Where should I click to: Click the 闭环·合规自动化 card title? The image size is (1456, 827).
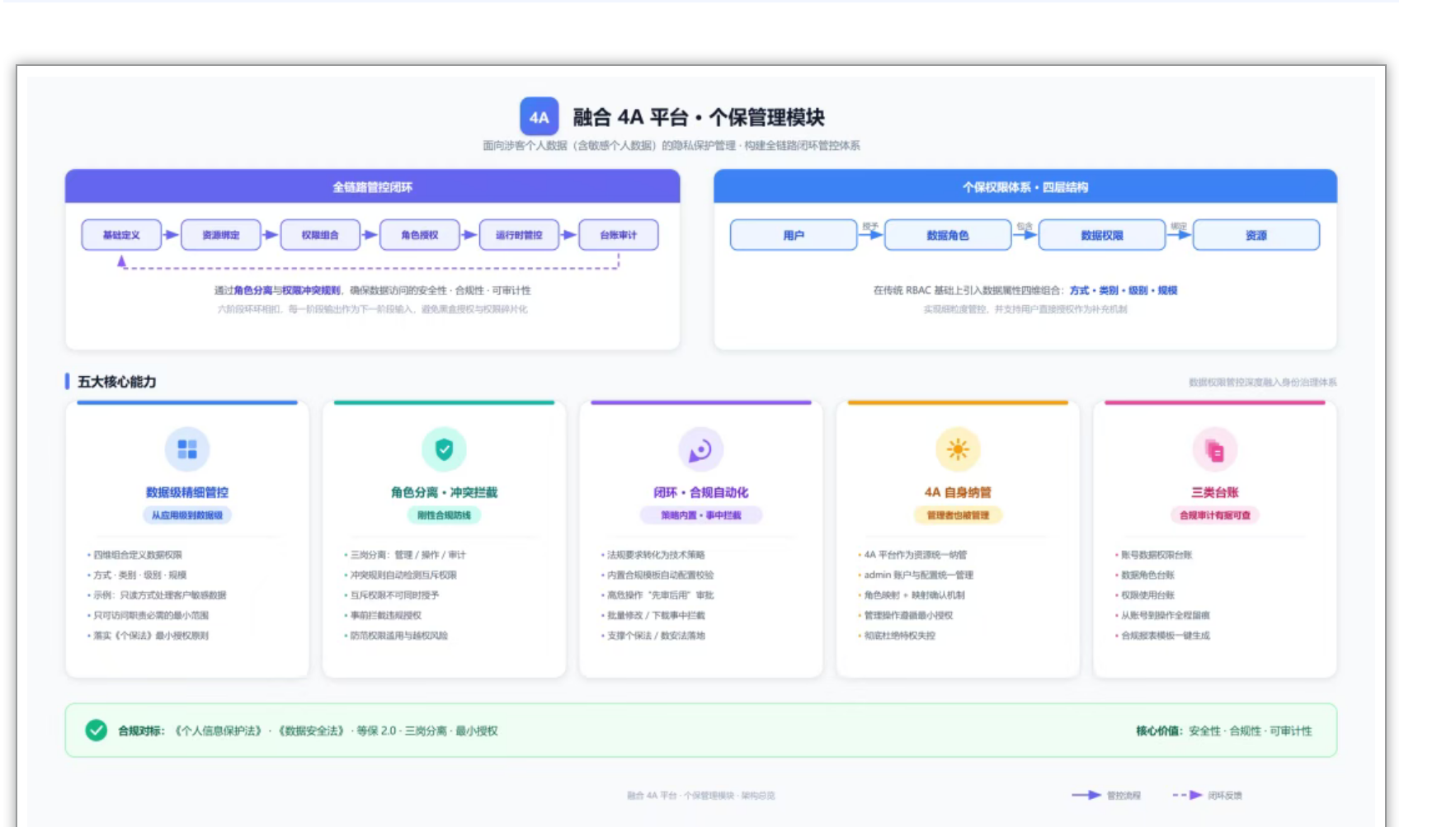pos(700,492)
